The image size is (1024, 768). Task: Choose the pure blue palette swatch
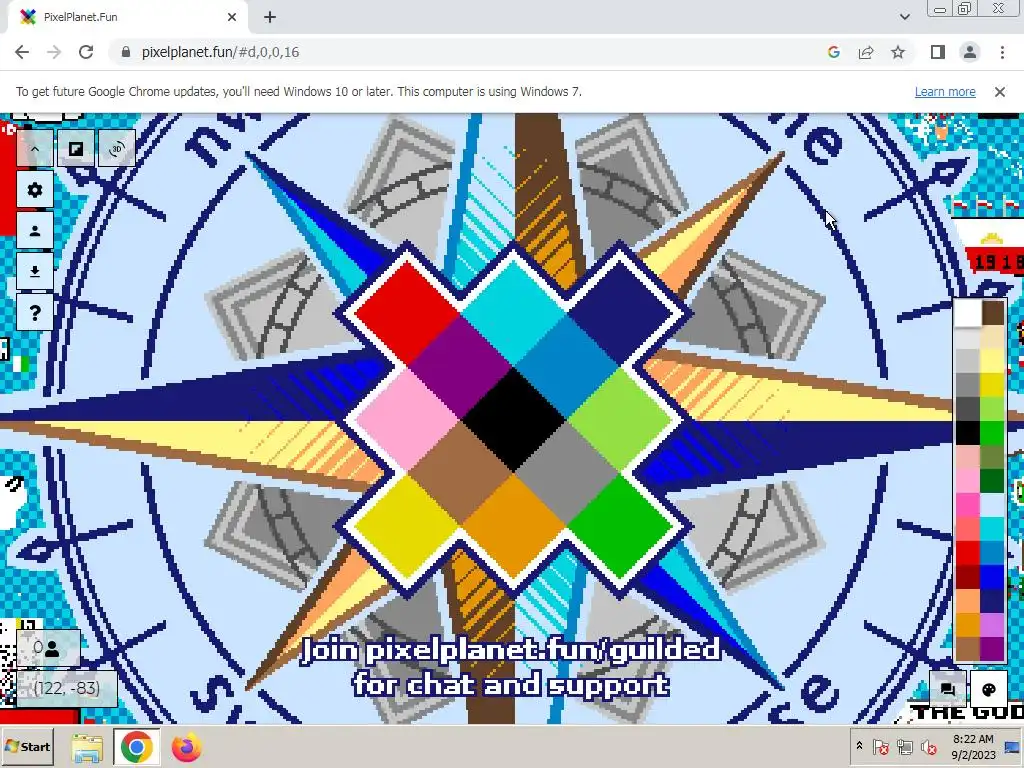point(992,577)
